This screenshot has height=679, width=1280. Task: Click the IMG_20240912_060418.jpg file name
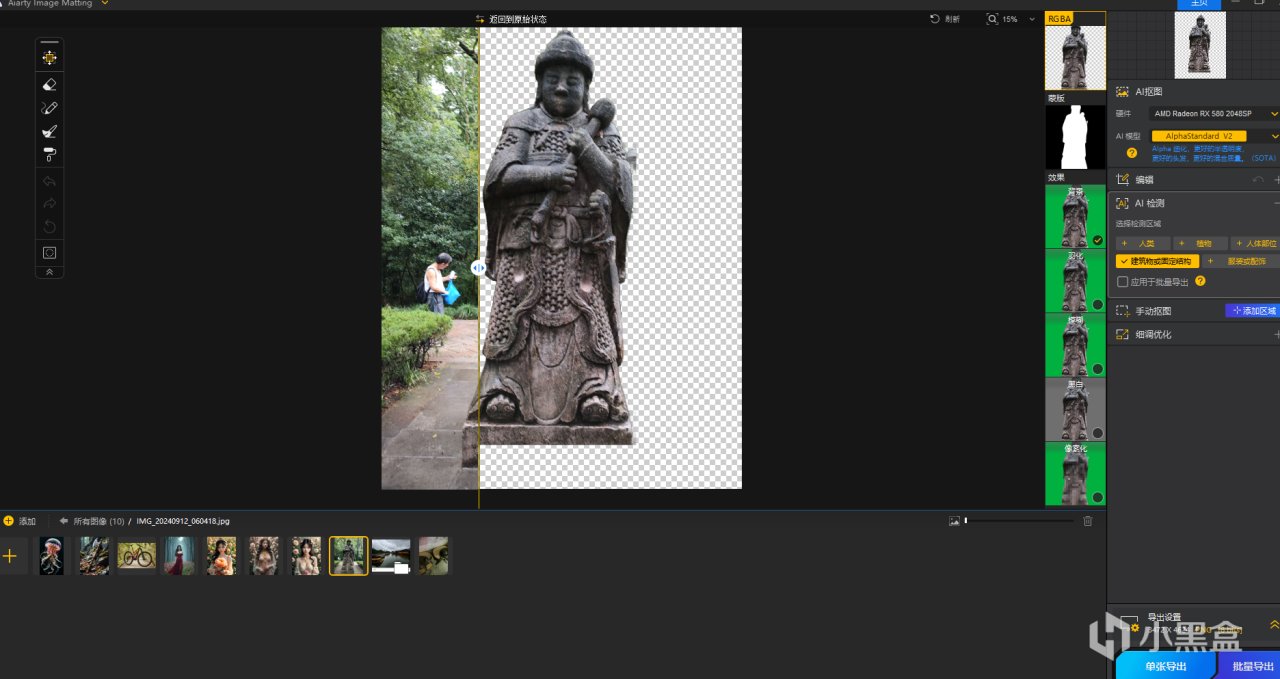pos(183,521)
